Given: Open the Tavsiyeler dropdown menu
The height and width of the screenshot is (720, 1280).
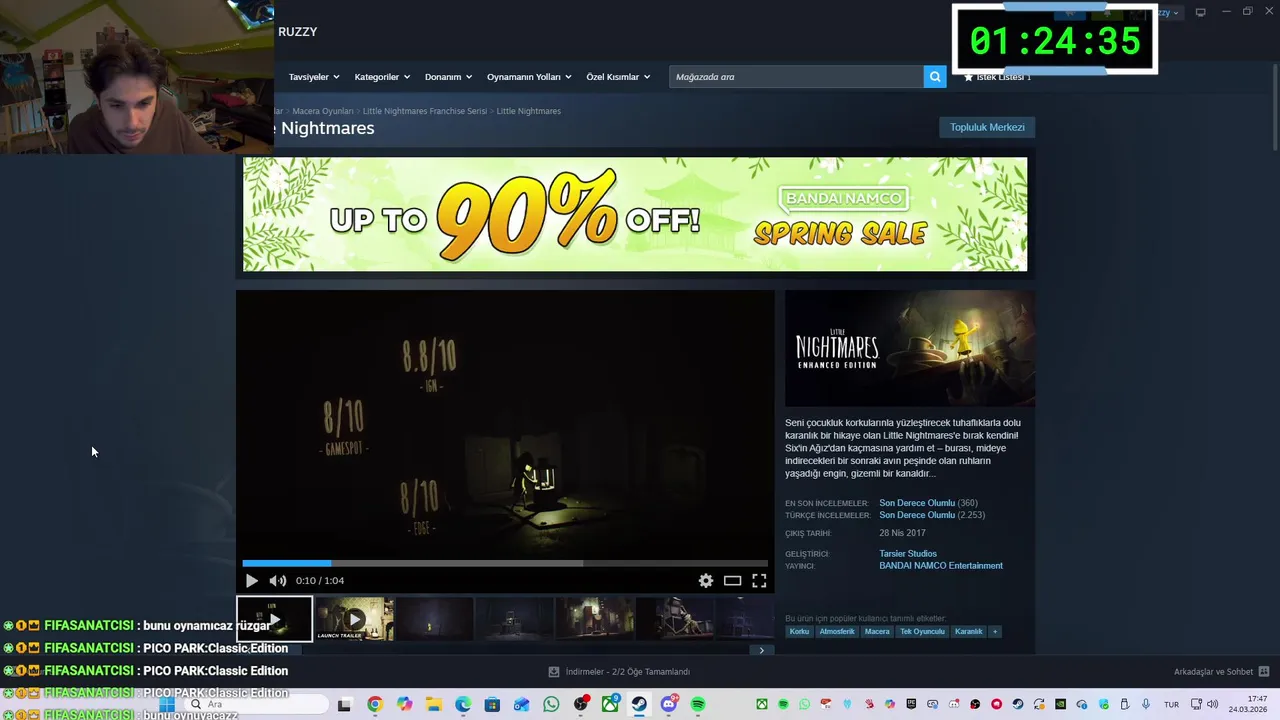Looking at the screenshot, I should pos(314,77).
